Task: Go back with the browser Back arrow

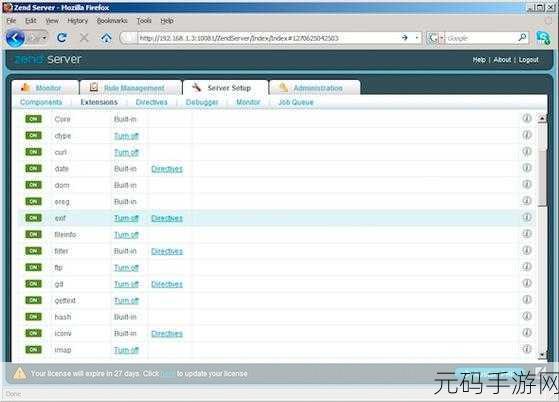Action: [x=15, y=38]
